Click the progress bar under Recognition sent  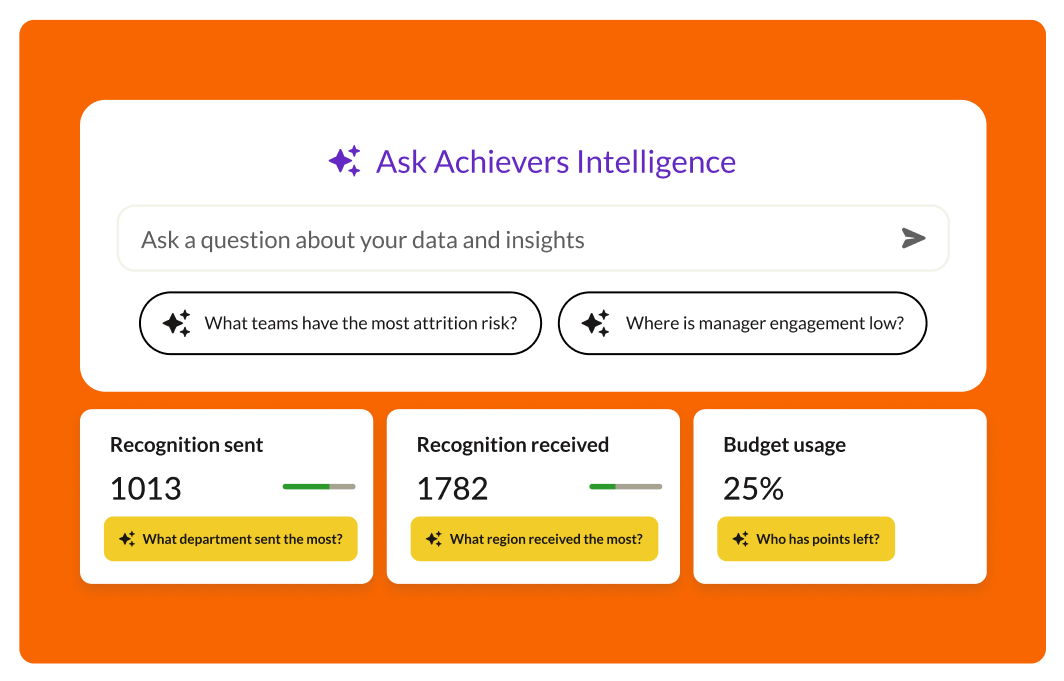(319, 486)
